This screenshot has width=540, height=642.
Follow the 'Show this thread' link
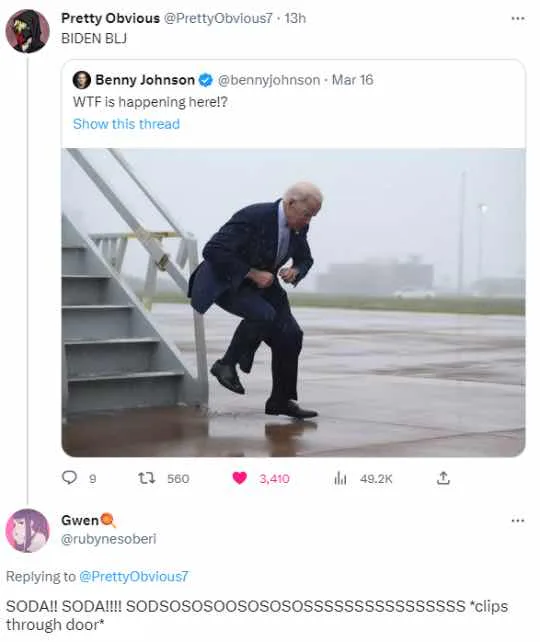[126, 124]
